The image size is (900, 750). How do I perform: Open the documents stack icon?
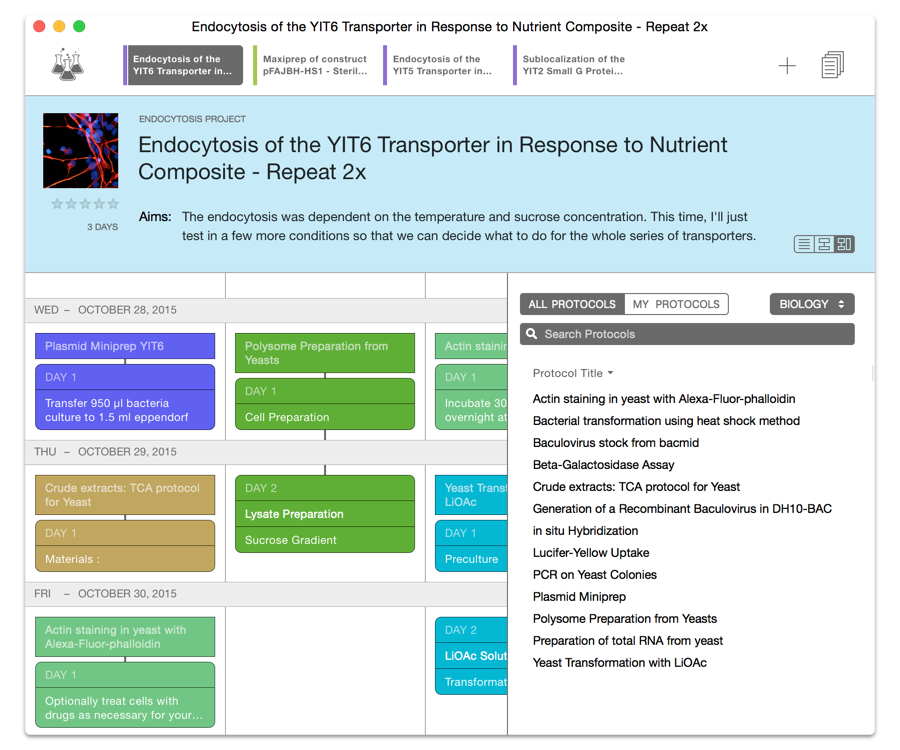click(832, 66)
